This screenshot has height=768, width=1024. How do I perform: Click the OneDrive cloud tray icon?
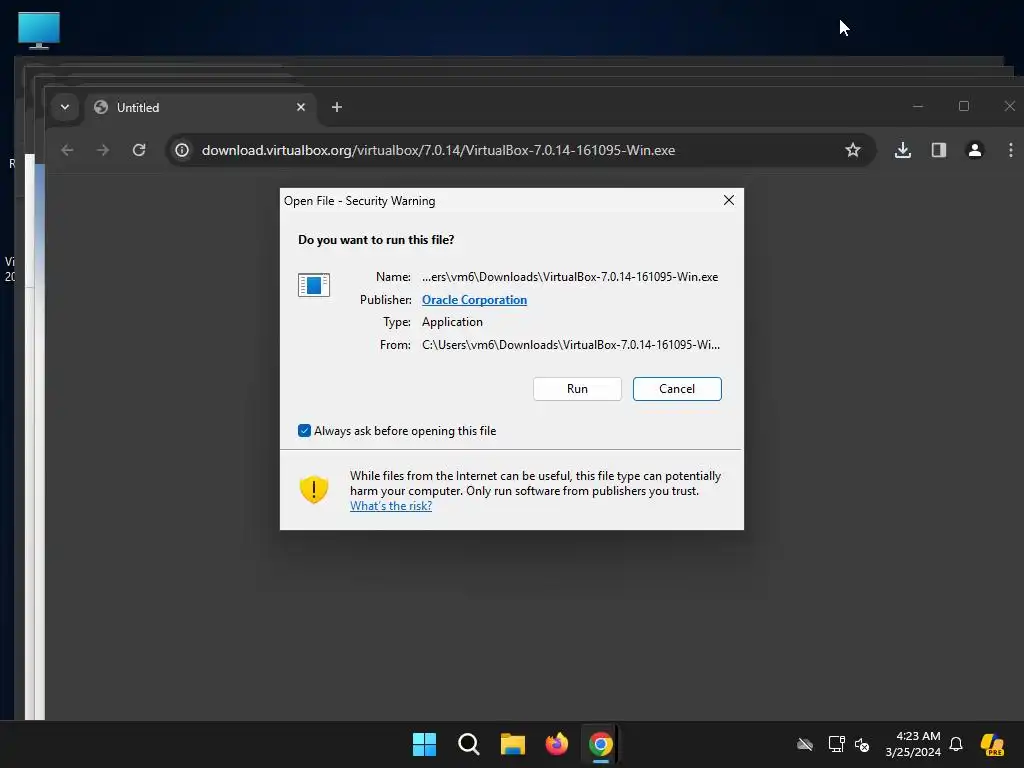(x=805, y=744)
